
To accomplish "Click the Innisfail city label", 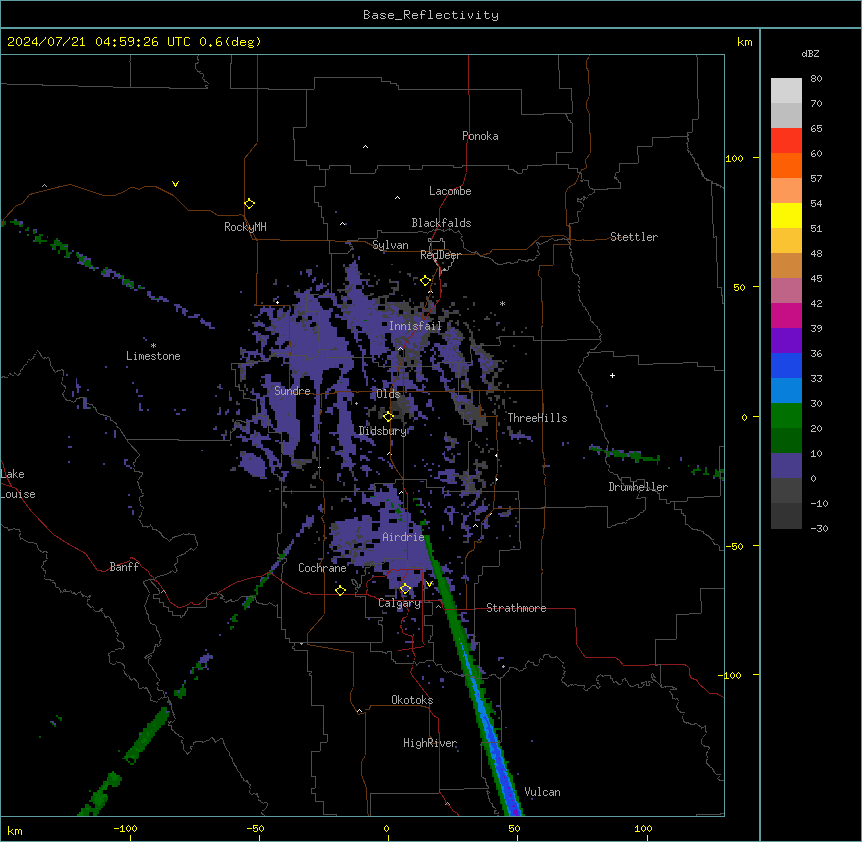I will [x=416, y=326].
